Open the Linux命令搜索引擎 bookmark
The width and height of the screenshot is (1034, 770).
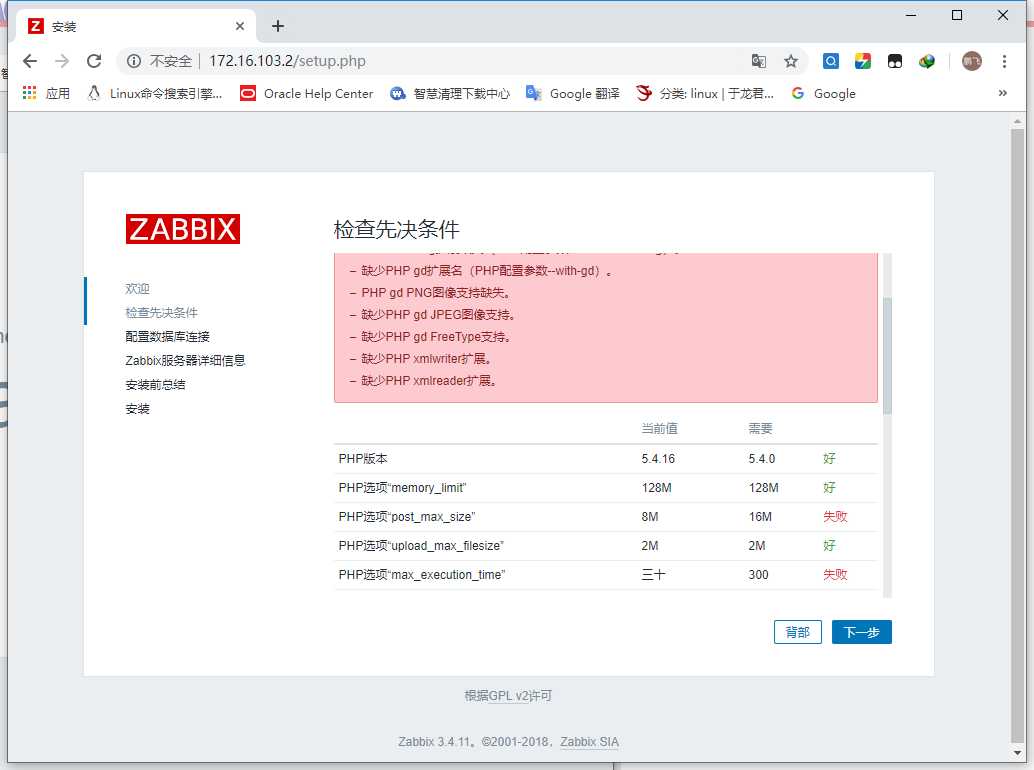point(155,94)
